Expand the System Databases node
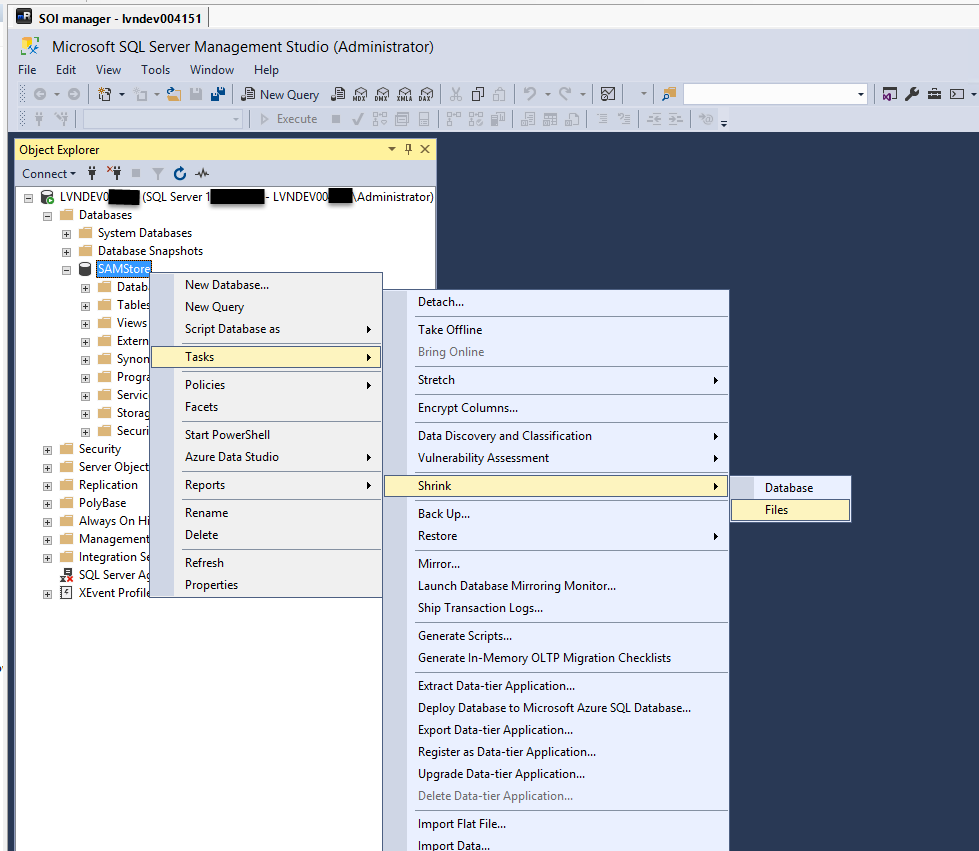The width and height of the screenshot is (979, 851). click(66, 233)
